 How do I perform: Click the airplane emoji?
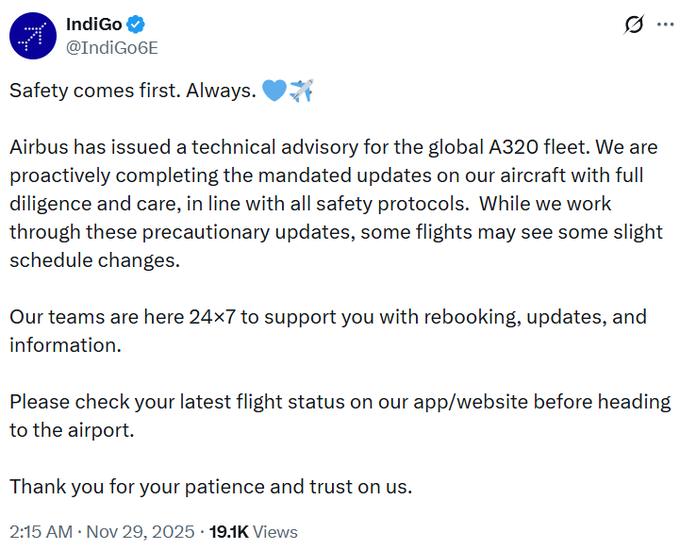tap(301, 91)
